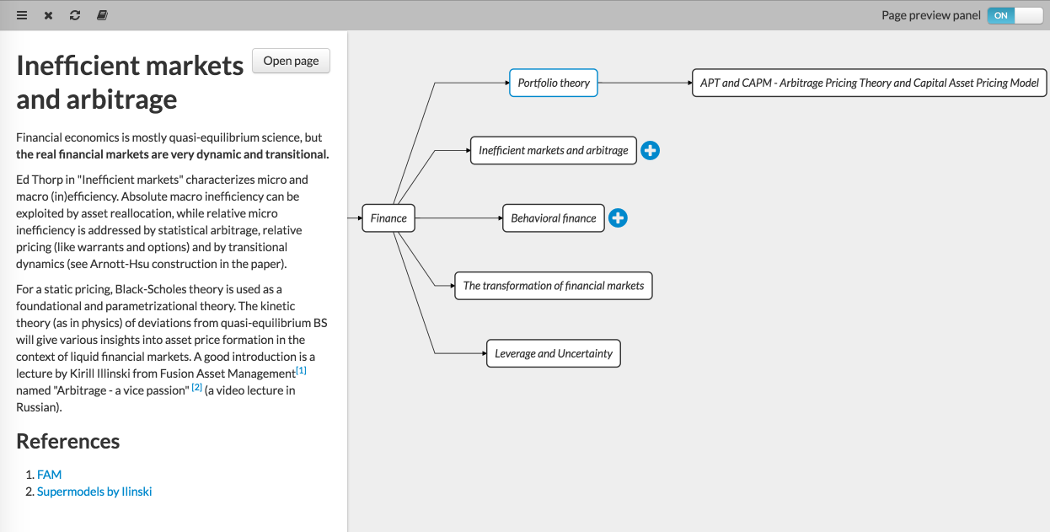Turn off the Page preview panel switch
Viewport: 1050px width, 532px height.
[1014, 15]
